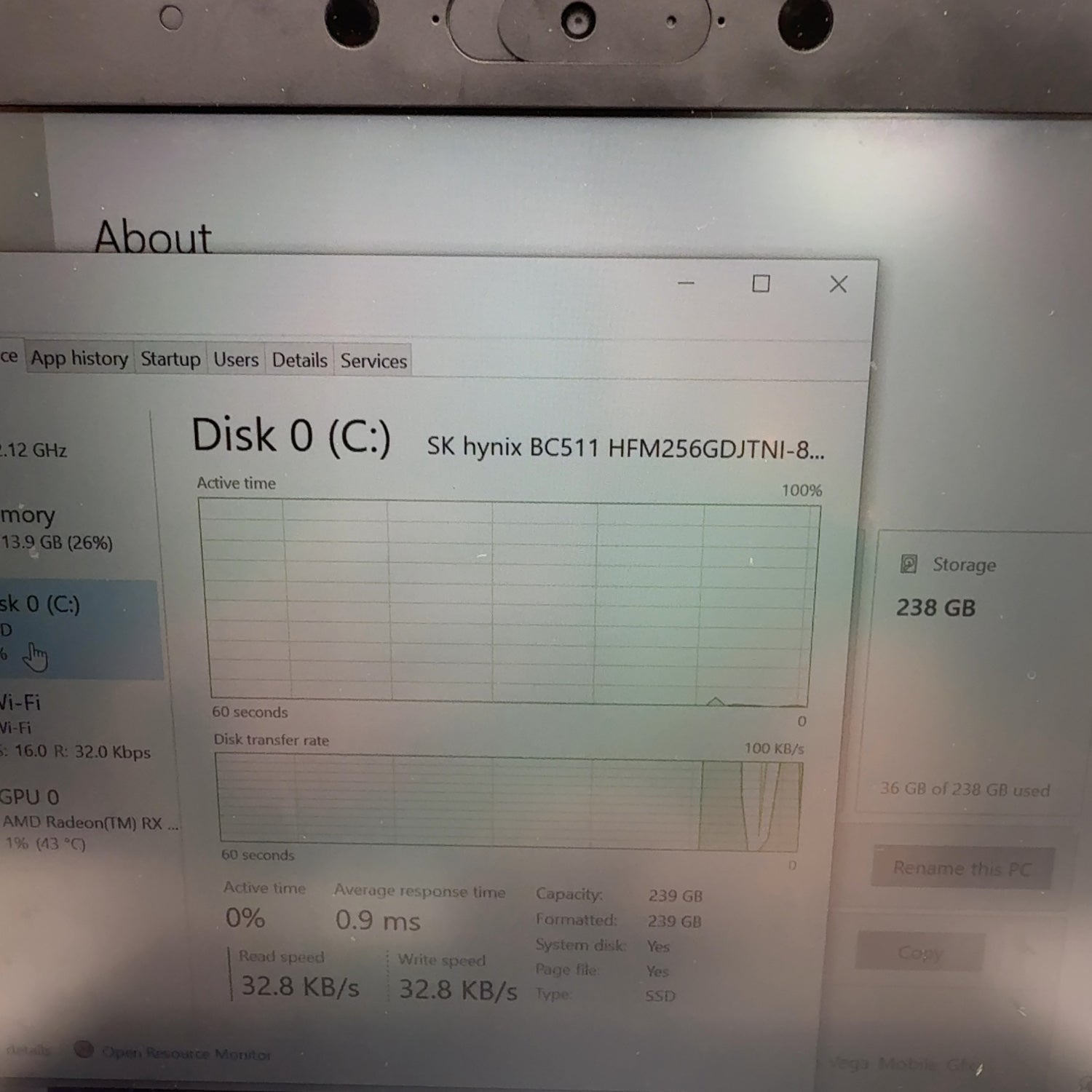This screenshot has height=1092, width=1092.
Task: Go to the Details tab
Action: 299,360
